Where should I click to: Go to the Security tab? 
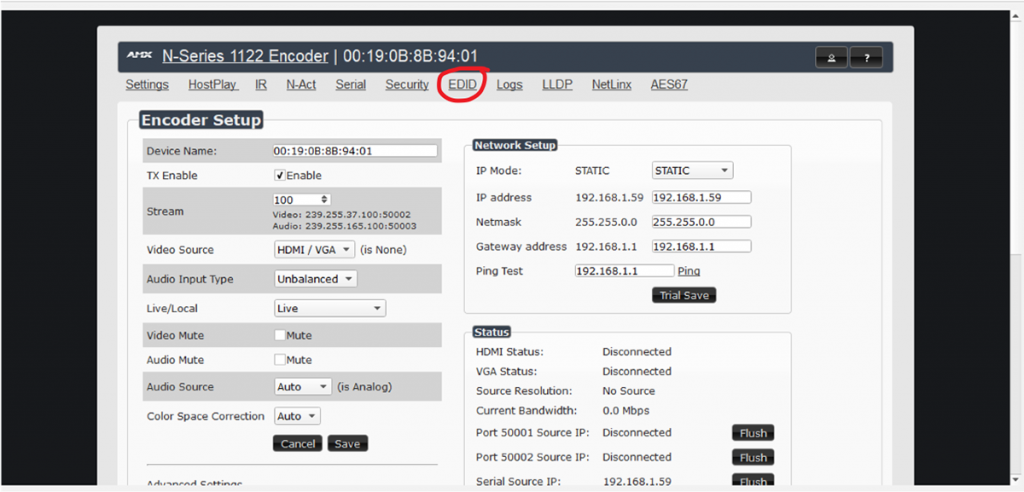tap(407, 84)
